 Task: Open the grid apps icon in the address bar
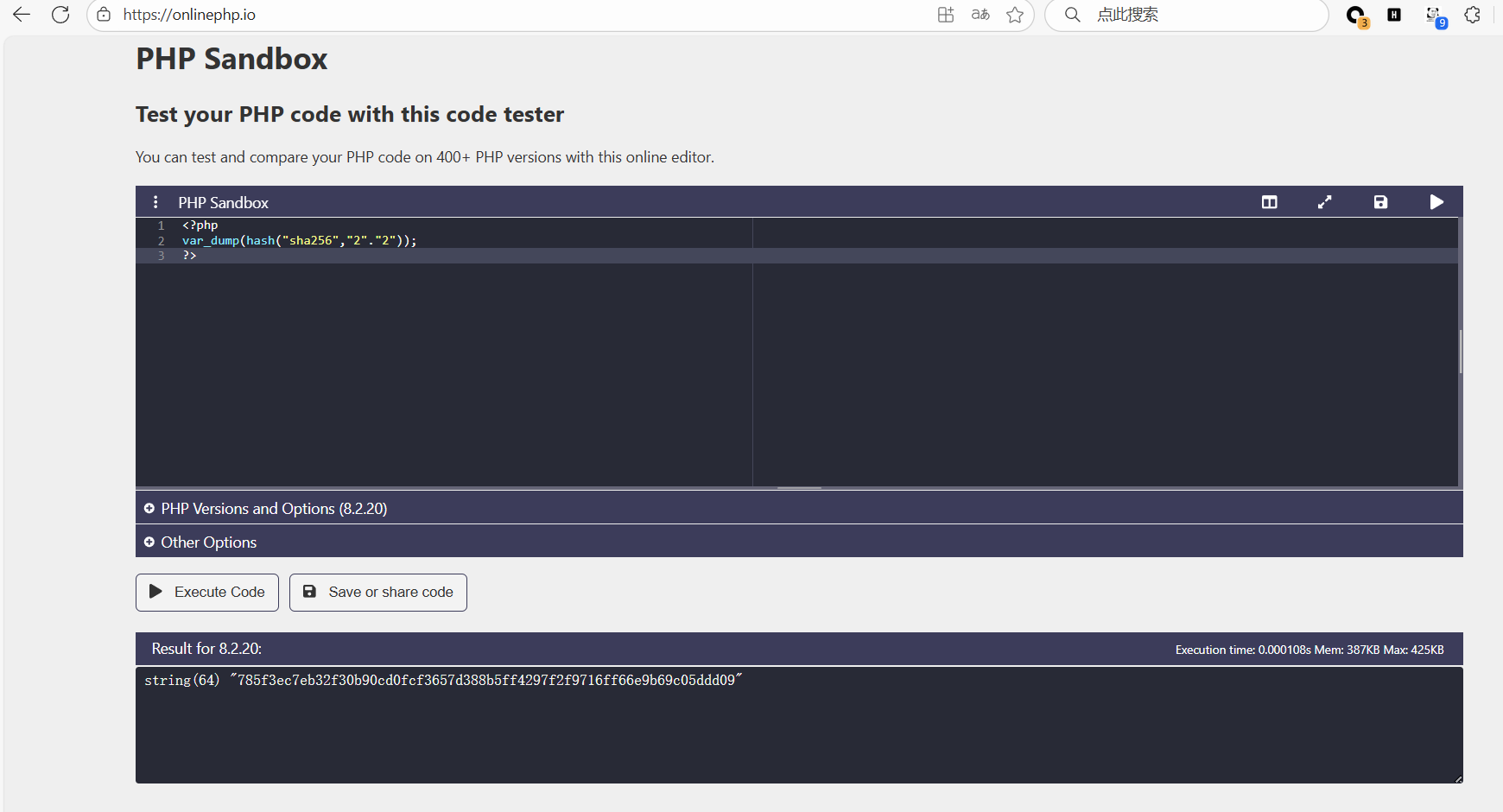946,15
